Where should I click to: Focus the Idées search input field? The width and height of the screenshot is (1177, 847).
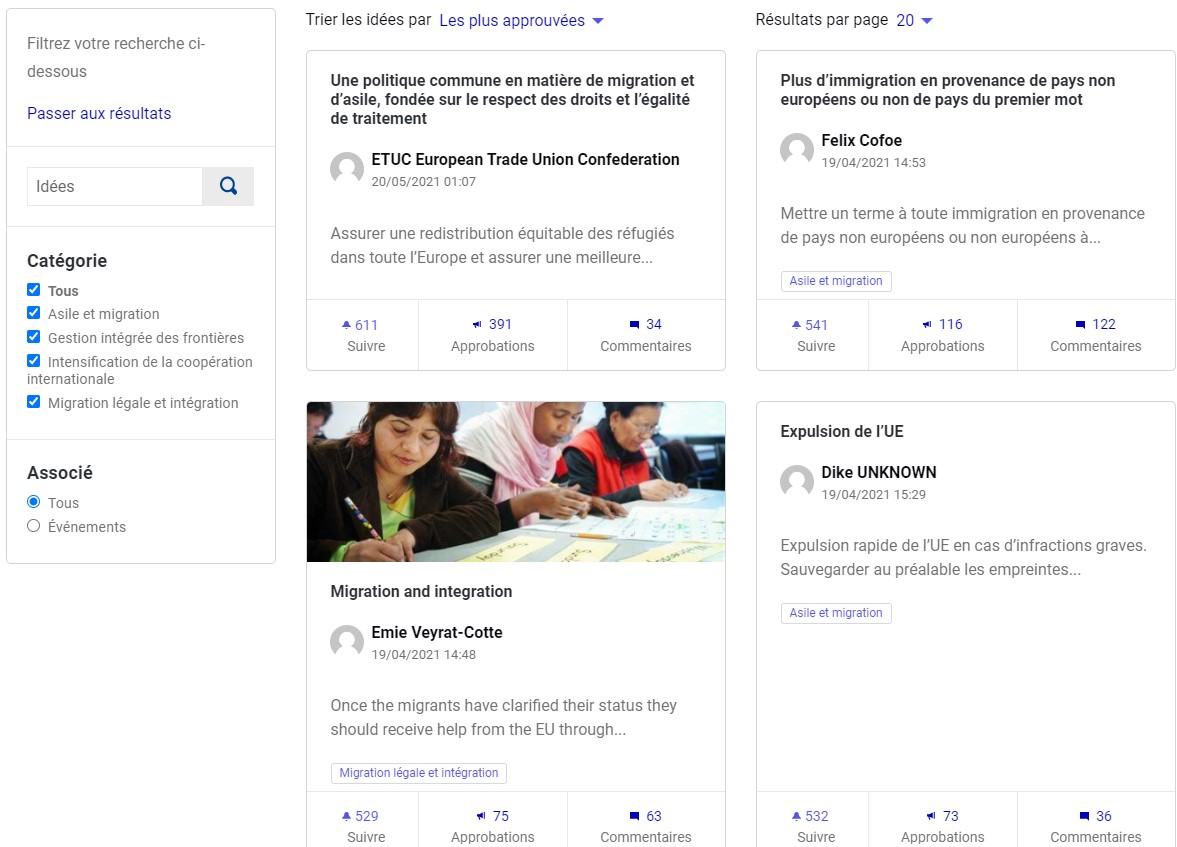115,186
